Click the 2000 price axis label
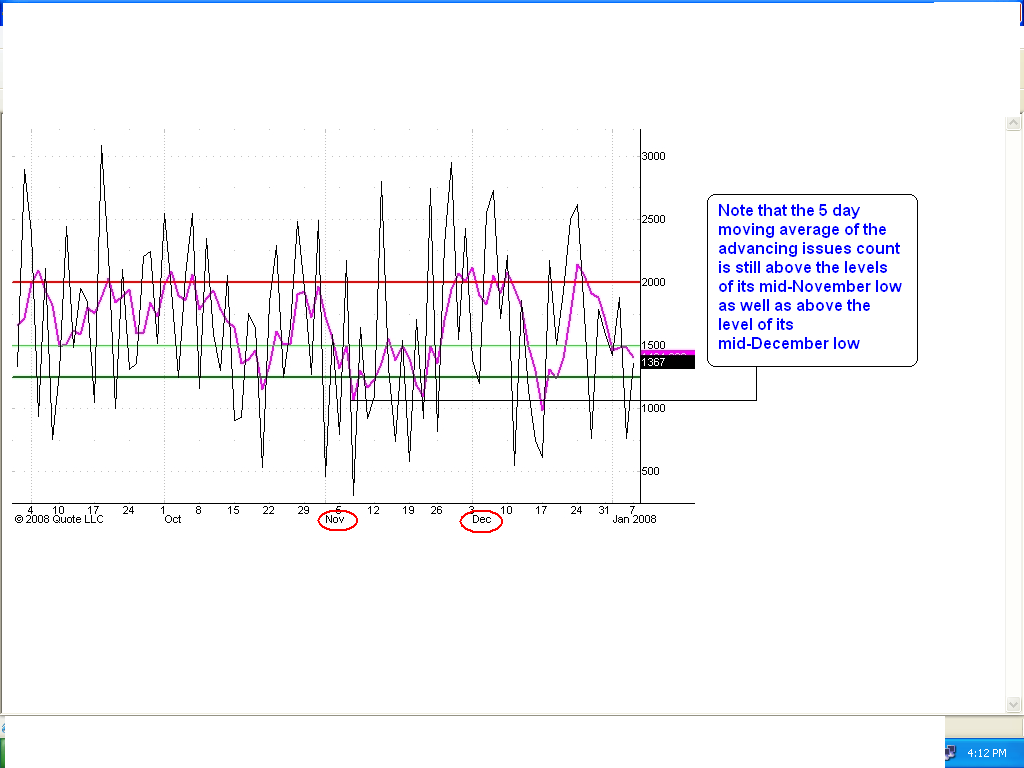This screenshot has width=1024, height=768. (654, 282)
